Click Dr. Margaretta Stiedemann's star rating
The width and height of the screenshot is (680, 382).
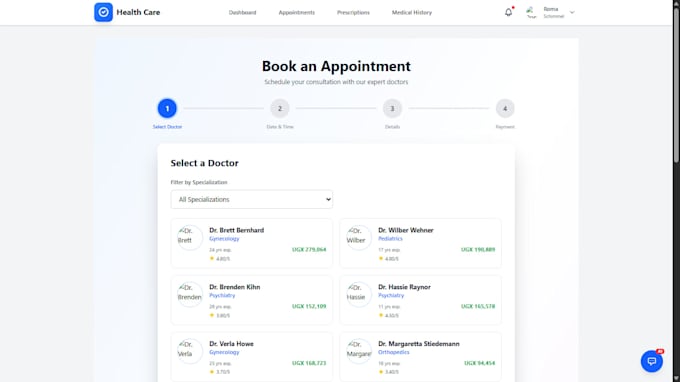point(389,372)
